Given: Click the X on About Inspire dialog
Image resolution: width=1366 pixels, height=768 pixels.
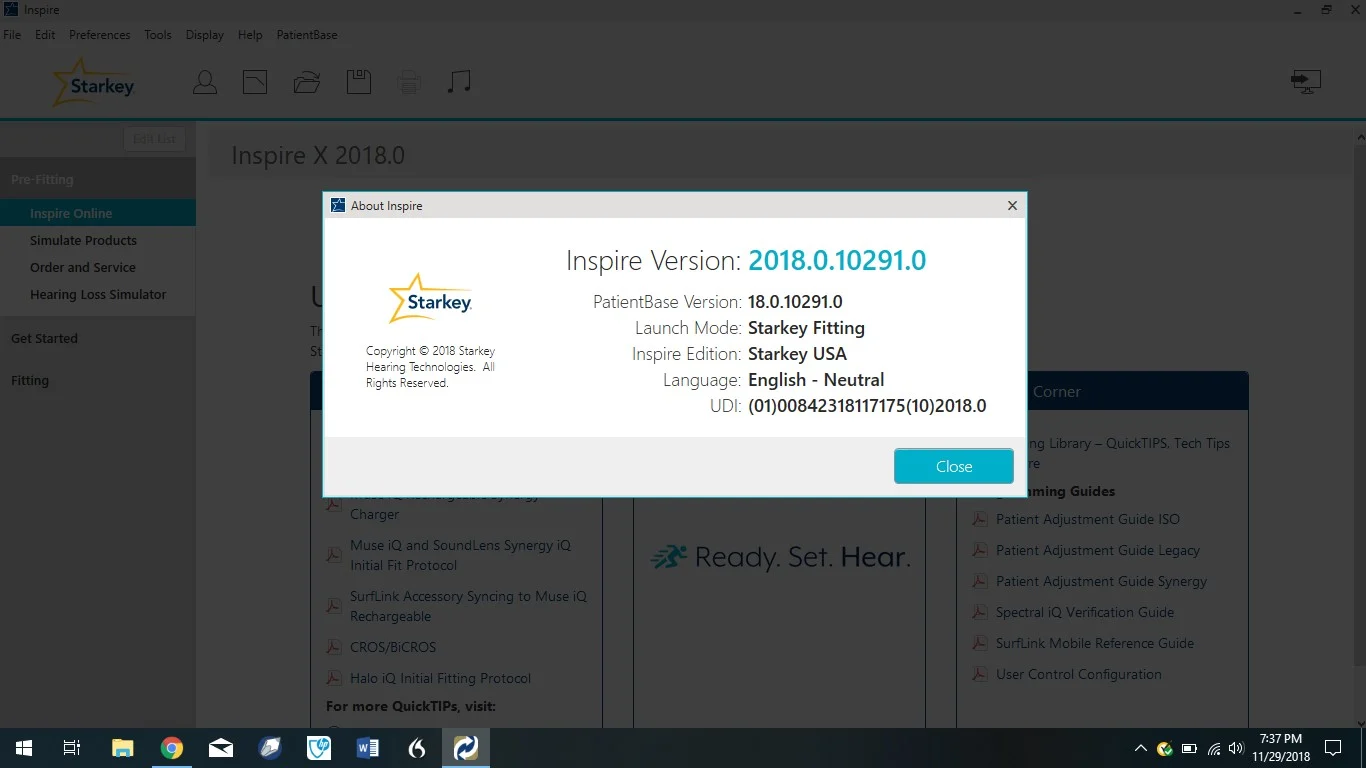Looking at the screenshot, I should point(1012,205).
